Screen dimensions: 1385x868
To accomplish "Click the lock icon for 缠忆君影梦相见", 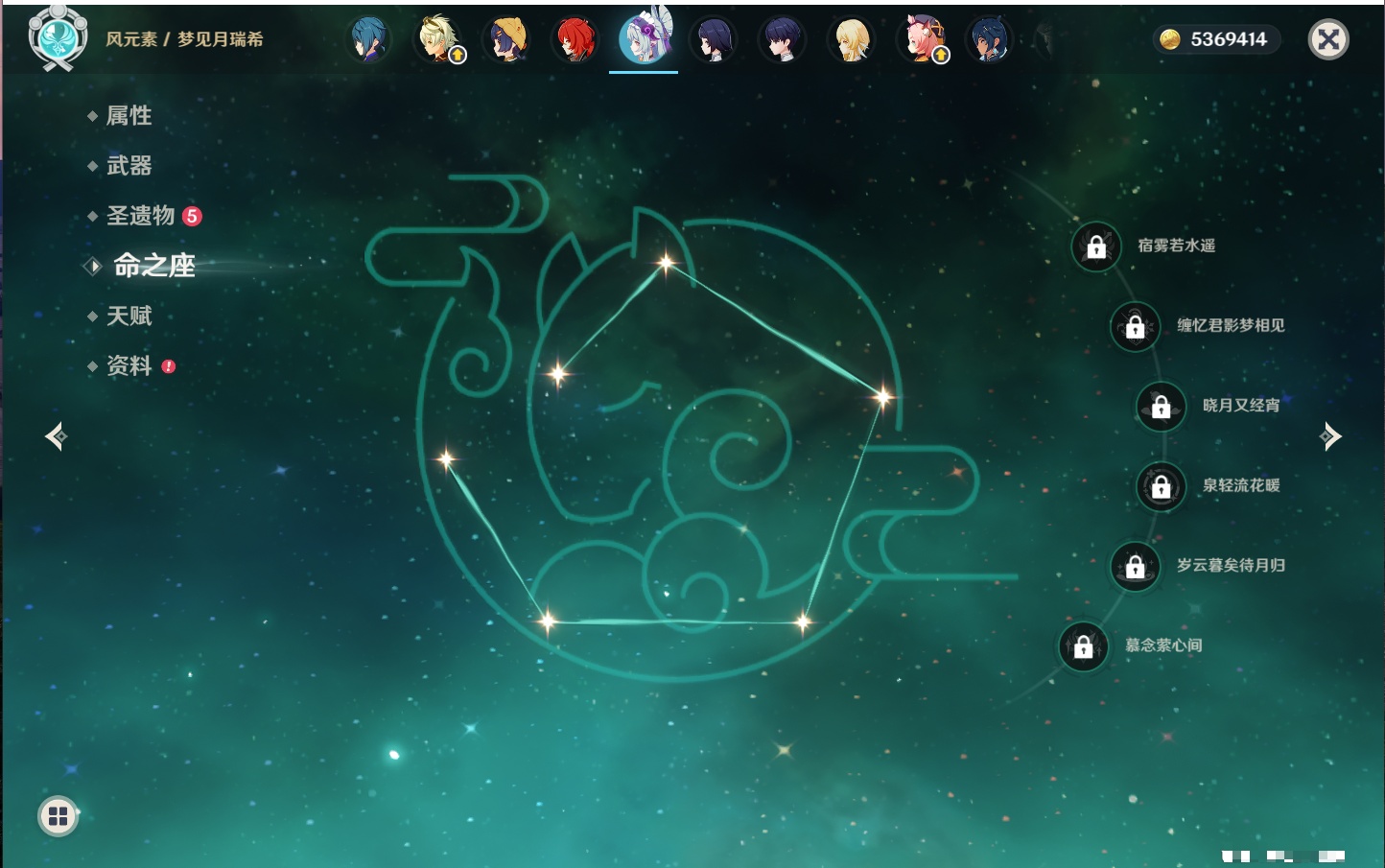I will [1136, 326].
